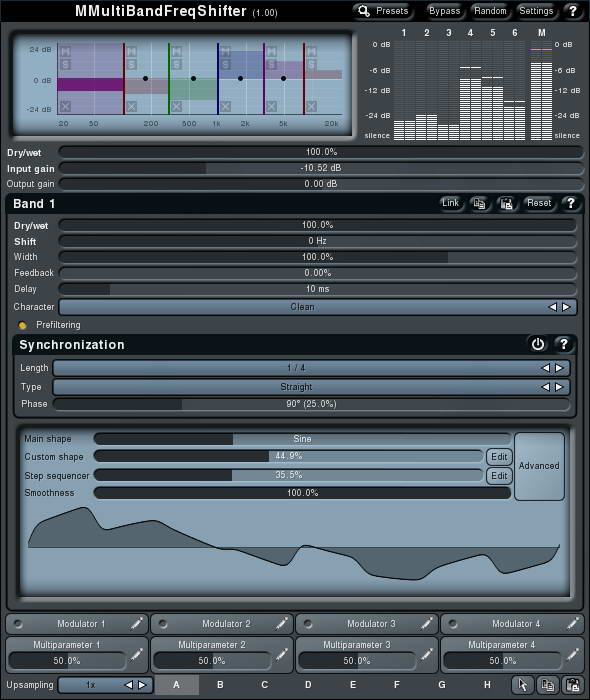Click Link in Band 1 header

click(450, 204)
